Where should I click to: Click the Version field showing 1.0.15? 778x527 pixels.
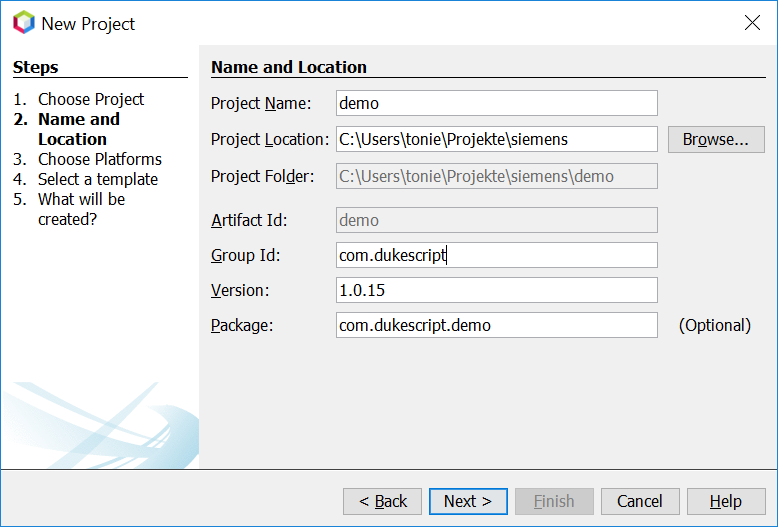click(497, 290)
